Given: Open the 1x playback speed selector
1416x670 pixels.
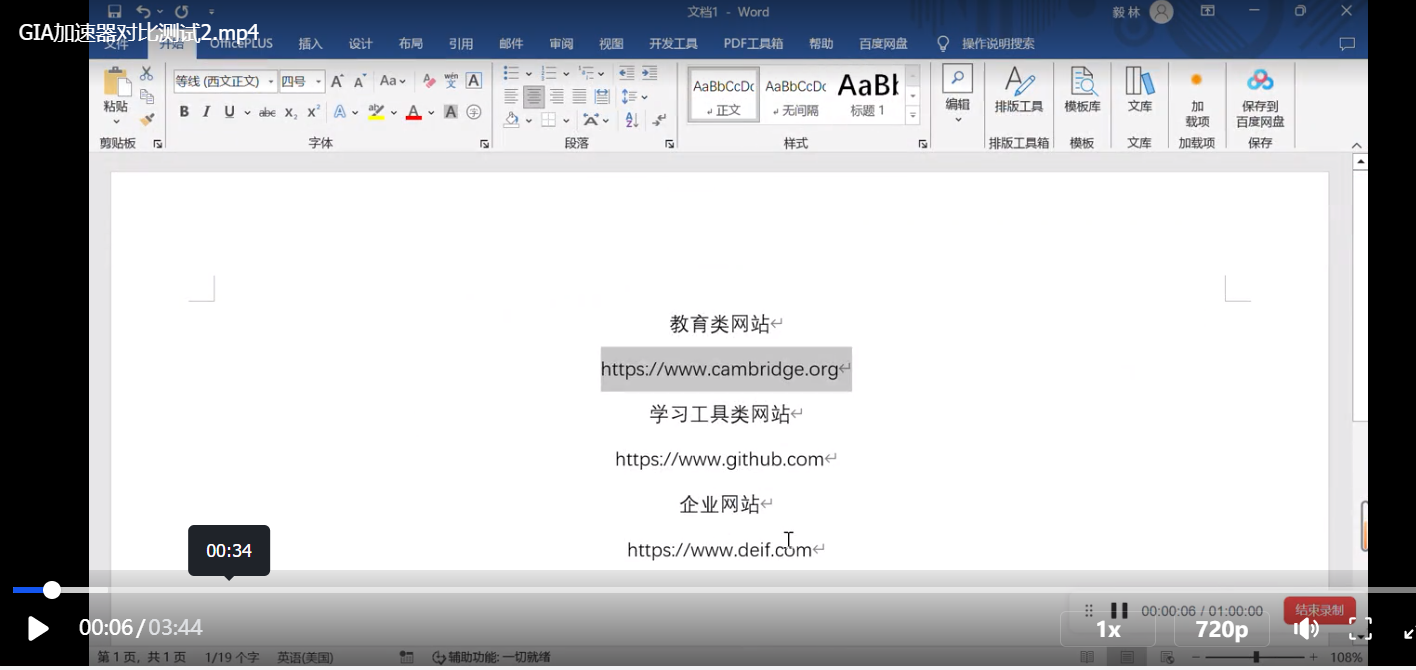Looking at the screenshot, I should pos(1108,630).
